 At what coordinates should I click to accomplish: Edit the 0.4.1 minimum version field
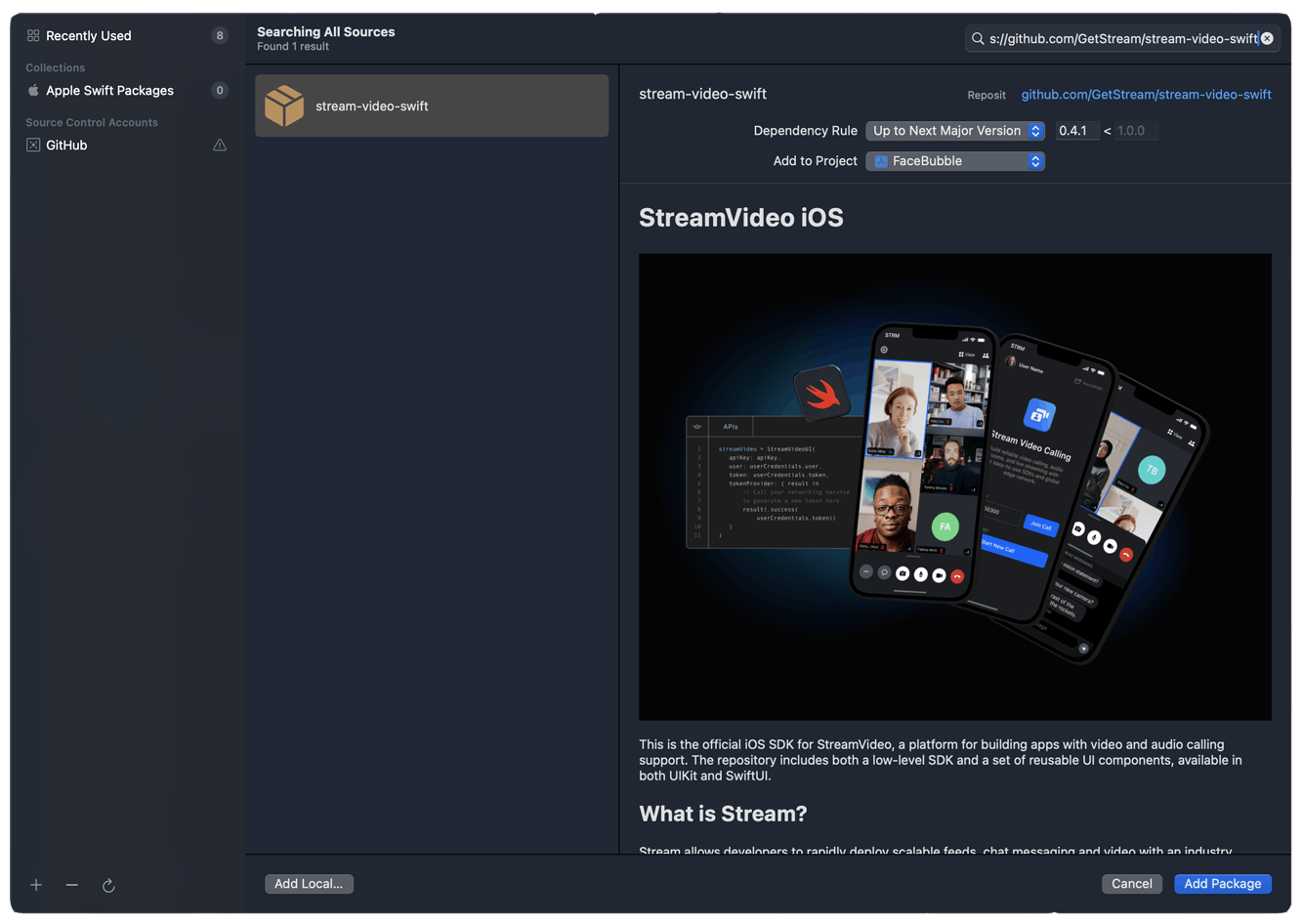[x=1077, y=131]
